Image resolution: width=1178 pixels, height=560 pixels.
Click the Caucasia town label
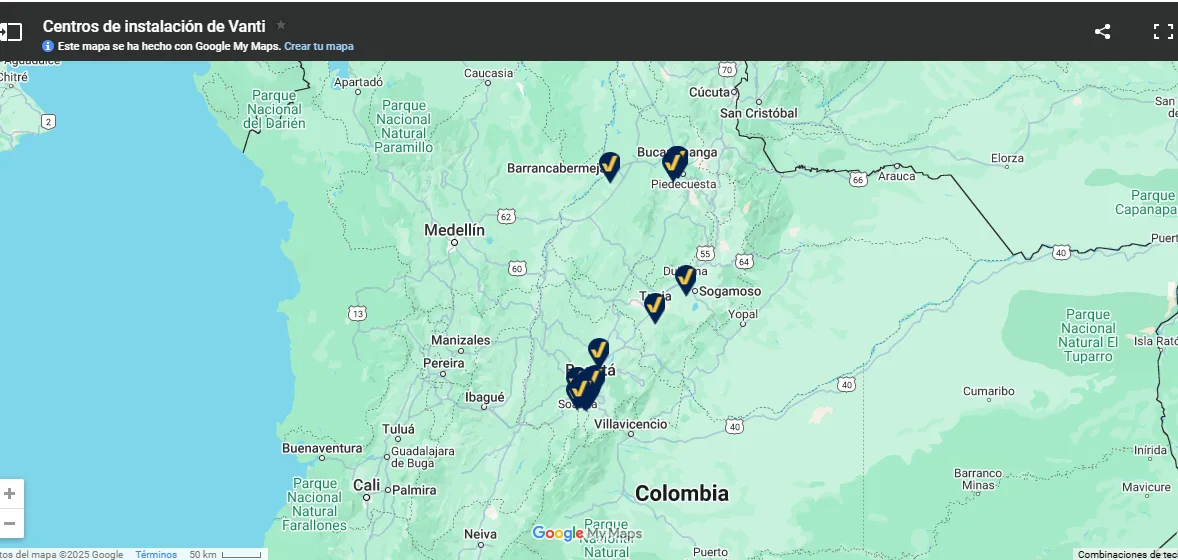(488, 73)
